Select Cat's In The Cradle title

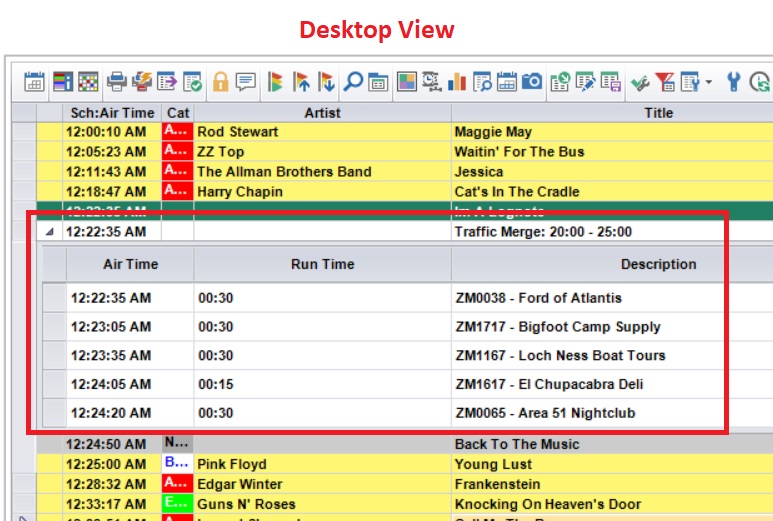click(612, 191)
